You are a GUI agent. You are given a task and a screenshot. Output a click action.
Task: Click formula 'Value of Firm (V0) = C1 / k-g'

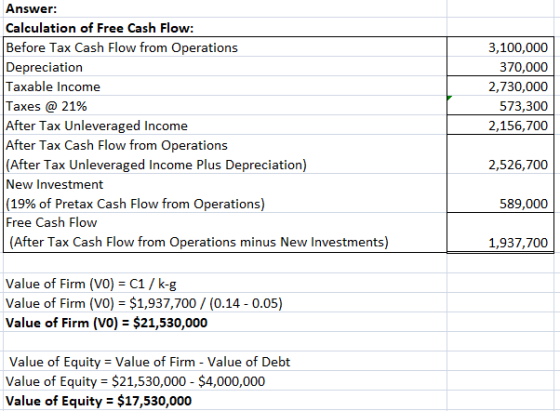click(x=91, y=284)
